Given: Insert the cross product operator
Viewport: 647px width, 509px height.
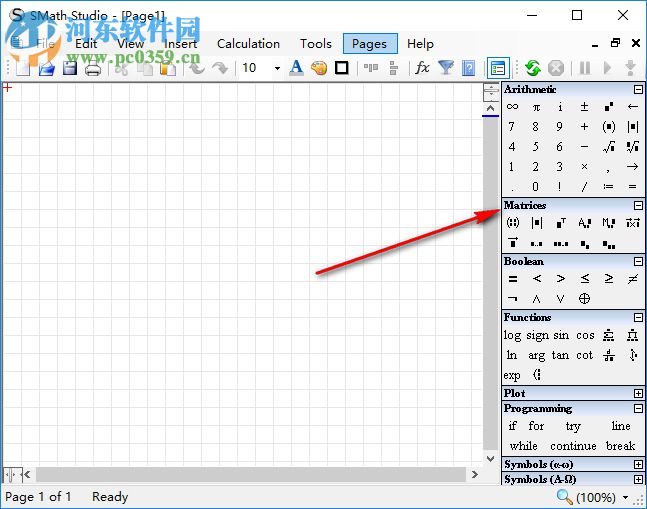Looking at the screenshot, I should [x=633, y=223].
